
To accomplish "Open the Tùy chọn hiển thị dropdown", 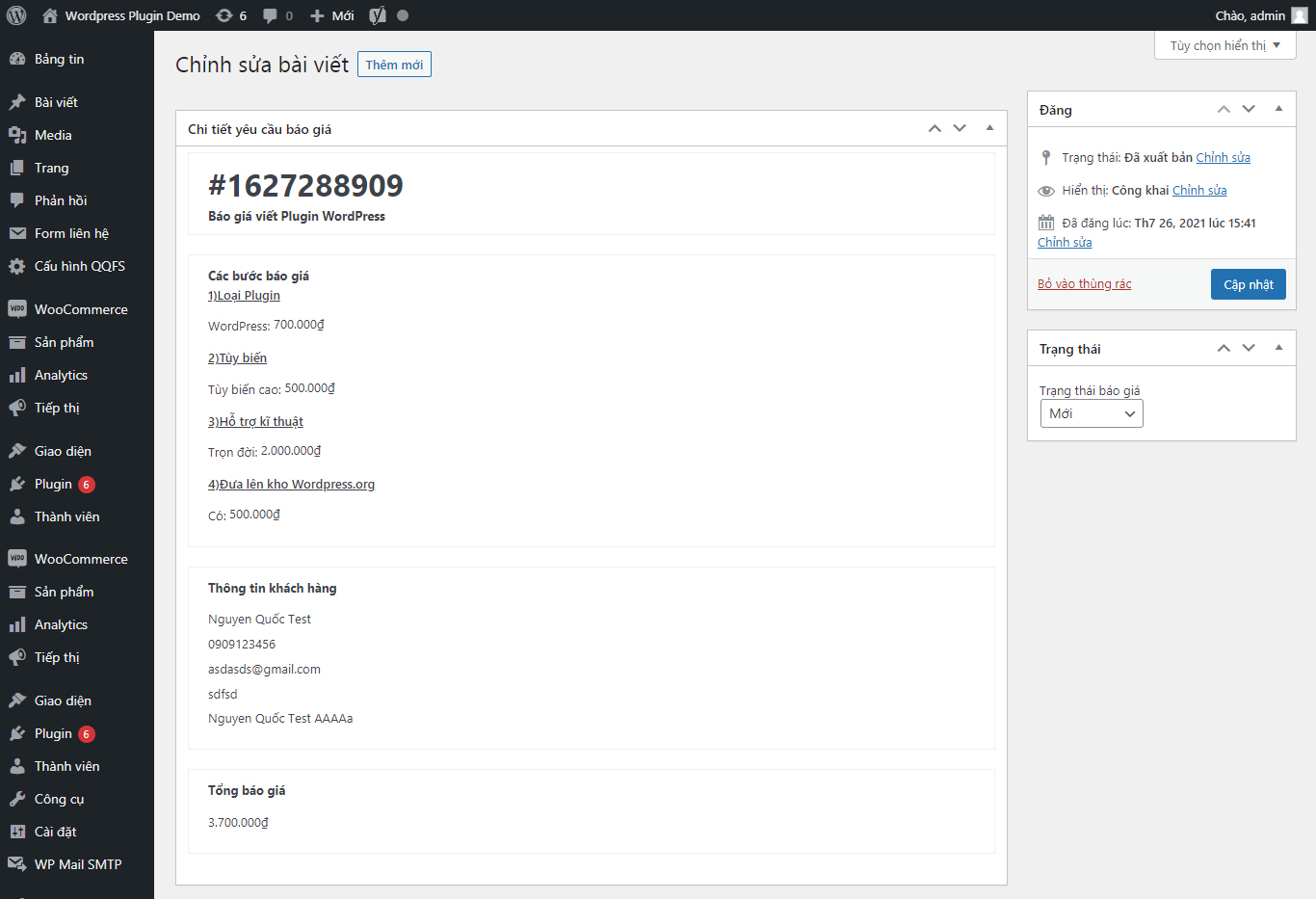I will (x=1225, y=45).
